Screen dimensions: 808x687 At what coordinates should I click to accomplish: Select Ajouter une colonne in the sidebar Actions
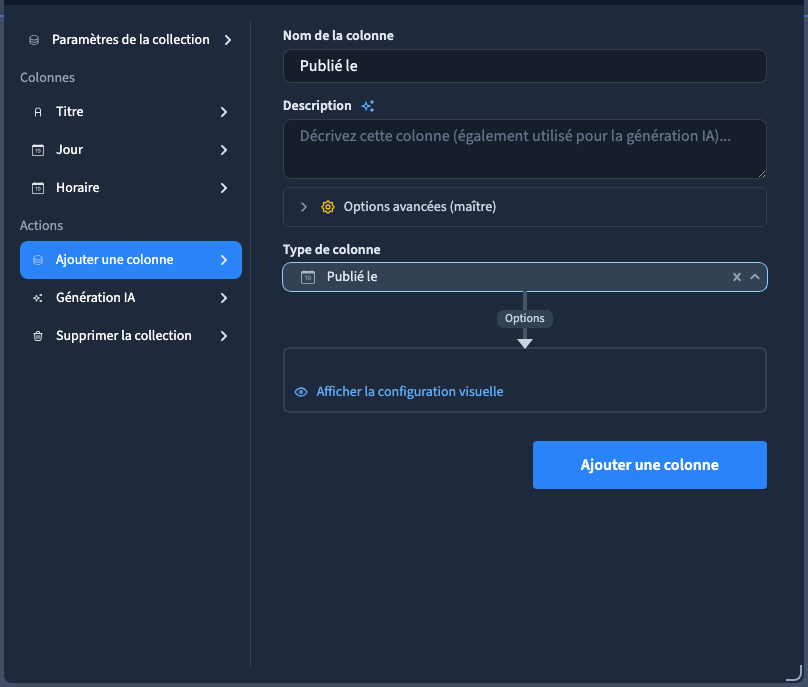click(131, 260)
